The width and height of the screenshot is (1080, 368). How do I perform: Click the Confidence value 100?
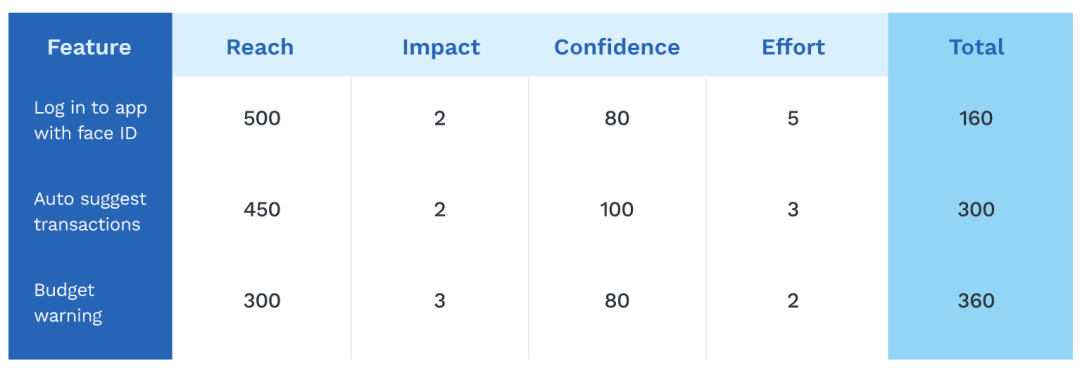(x=616, y=209)
